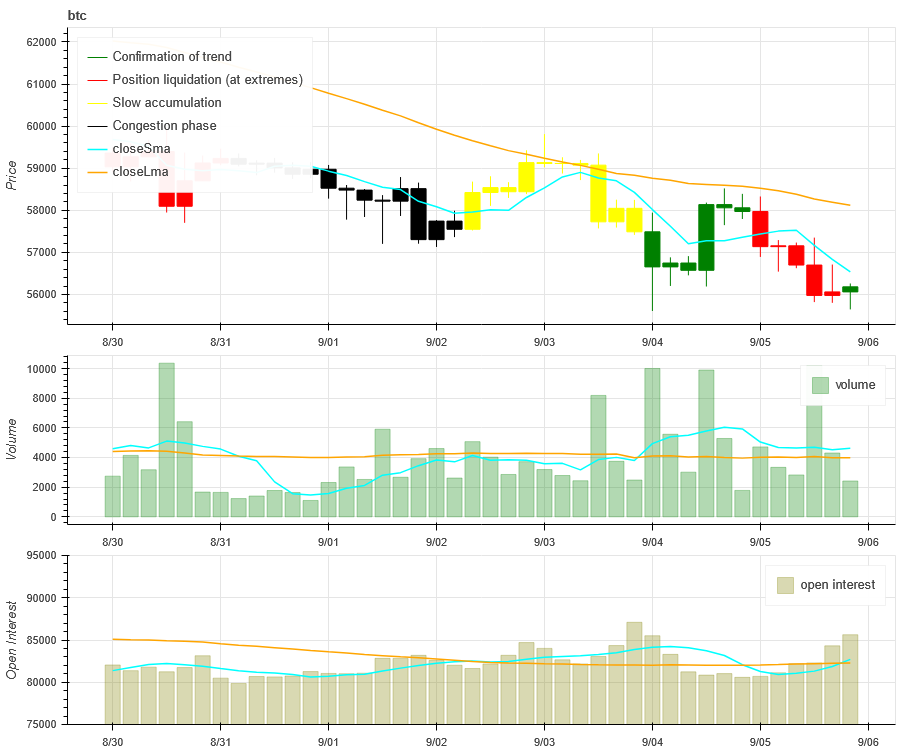Screen dimensions: 900x750
Task: Click the tallest open interest bar before 9/04
Action: point(634,673)
